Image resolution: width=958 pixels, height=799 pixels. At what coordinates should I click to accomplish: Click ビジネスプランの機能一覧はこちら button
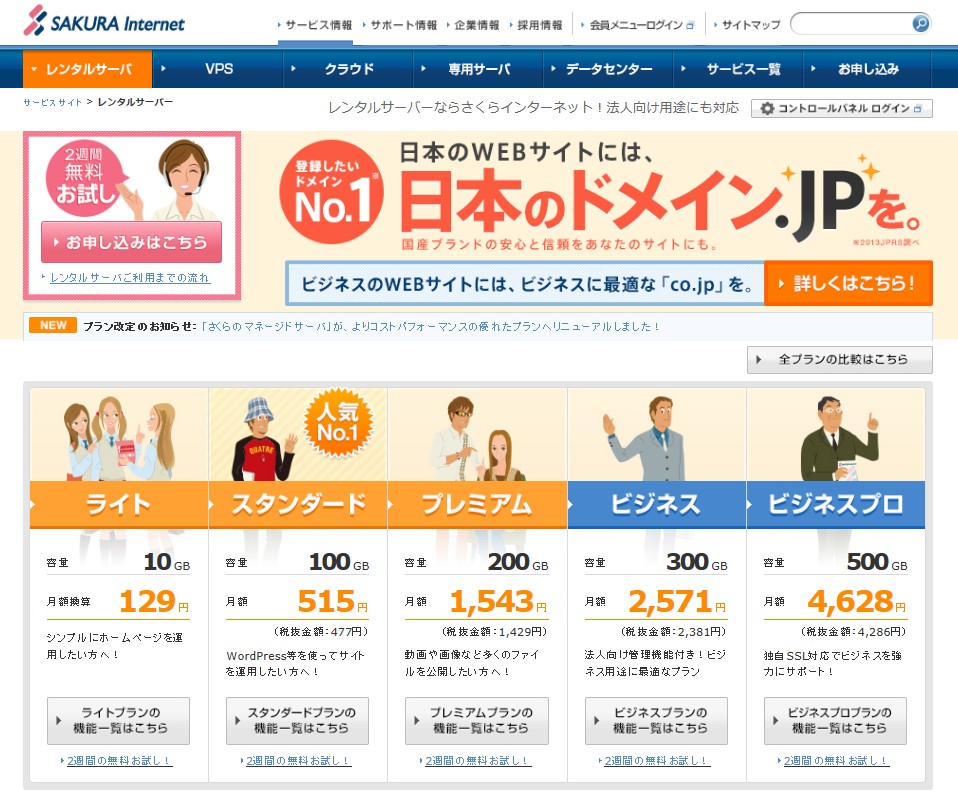point(656,721)
